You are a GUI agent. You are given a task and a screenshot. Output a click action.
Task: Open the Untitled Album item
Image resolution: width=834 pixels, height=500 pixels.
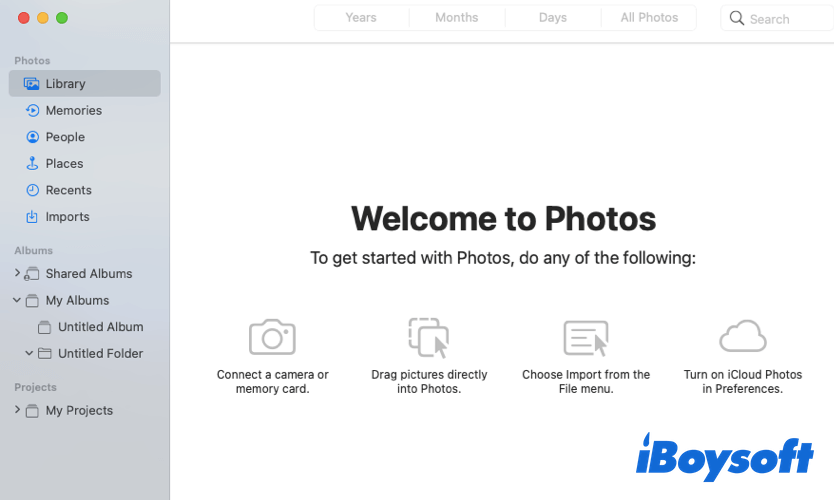pyautogui.click(x=100, y=327)
